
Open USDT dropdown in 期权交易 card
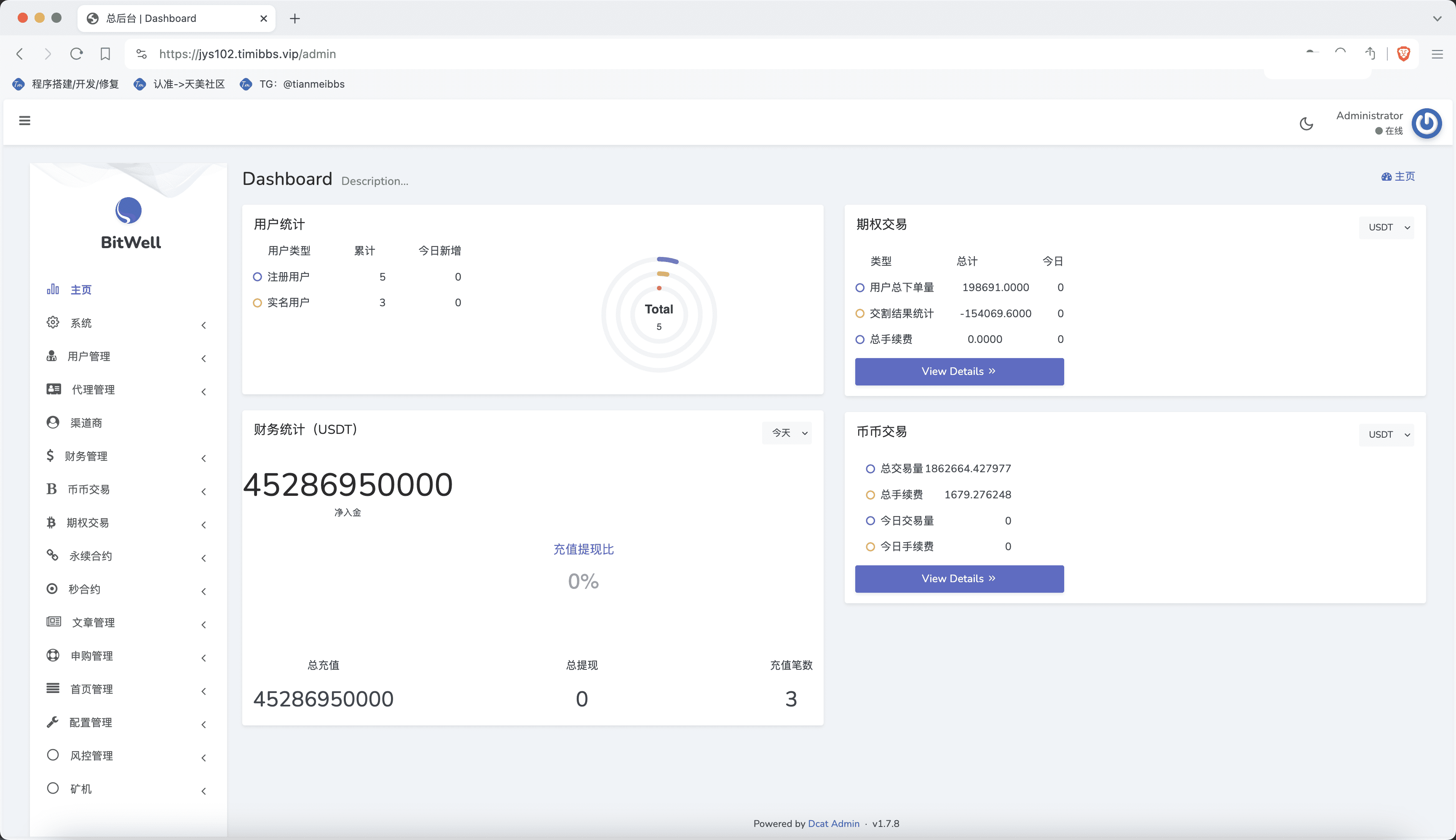pos(1387,227)
